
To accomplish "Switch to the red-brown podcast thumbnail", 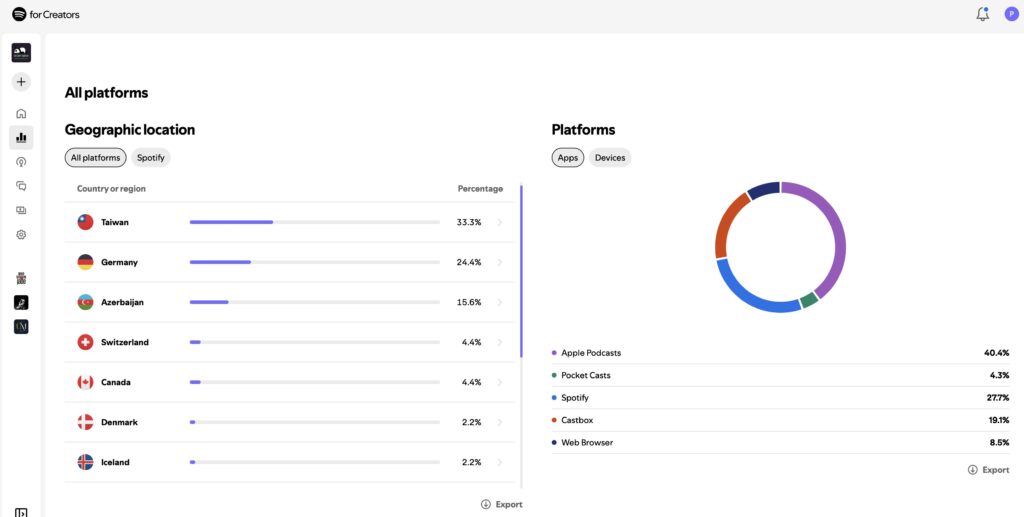I will tap(21, 278).
